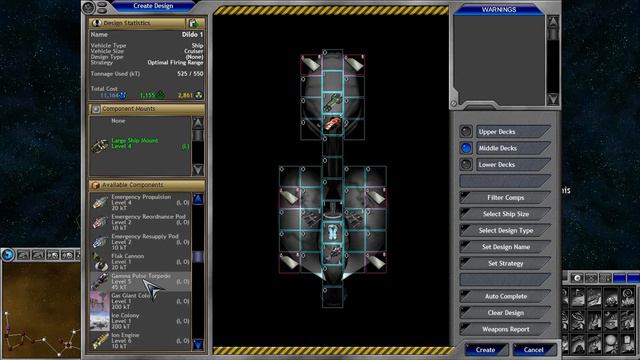640x360 pixels.
Task: Select the Emergency Resonance Pod icon
Action: [100, 222]
